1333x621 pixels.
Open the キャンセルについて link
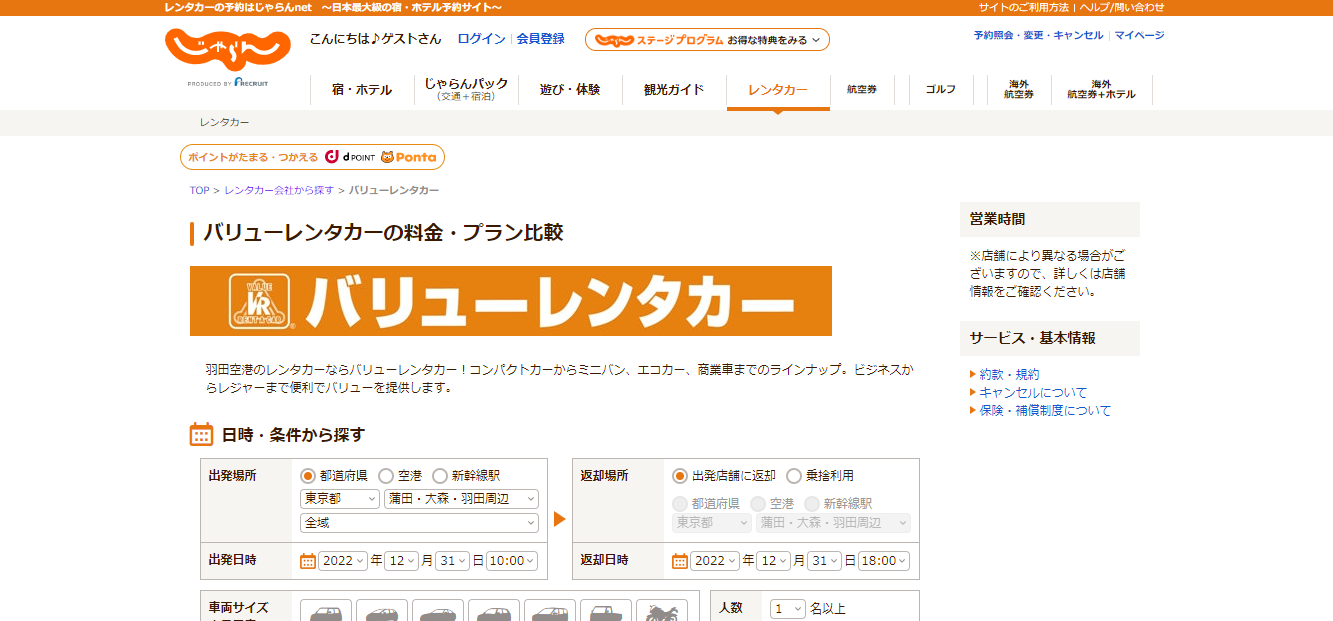tap(1033, 393)
